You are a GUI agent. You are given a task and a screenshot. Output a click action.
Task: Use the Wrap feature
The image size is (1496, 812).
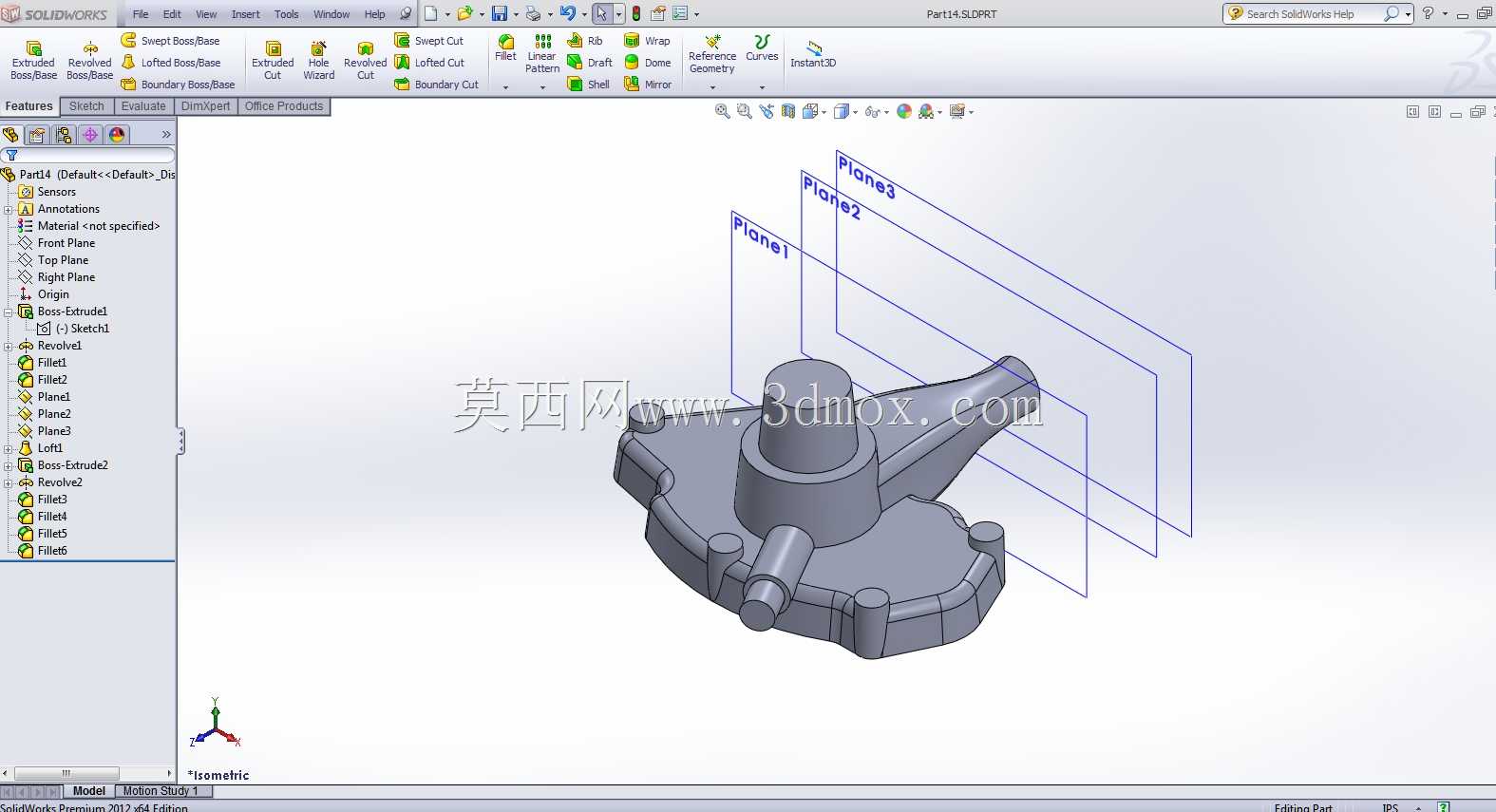pyautogui.click(x=647, y=41)
